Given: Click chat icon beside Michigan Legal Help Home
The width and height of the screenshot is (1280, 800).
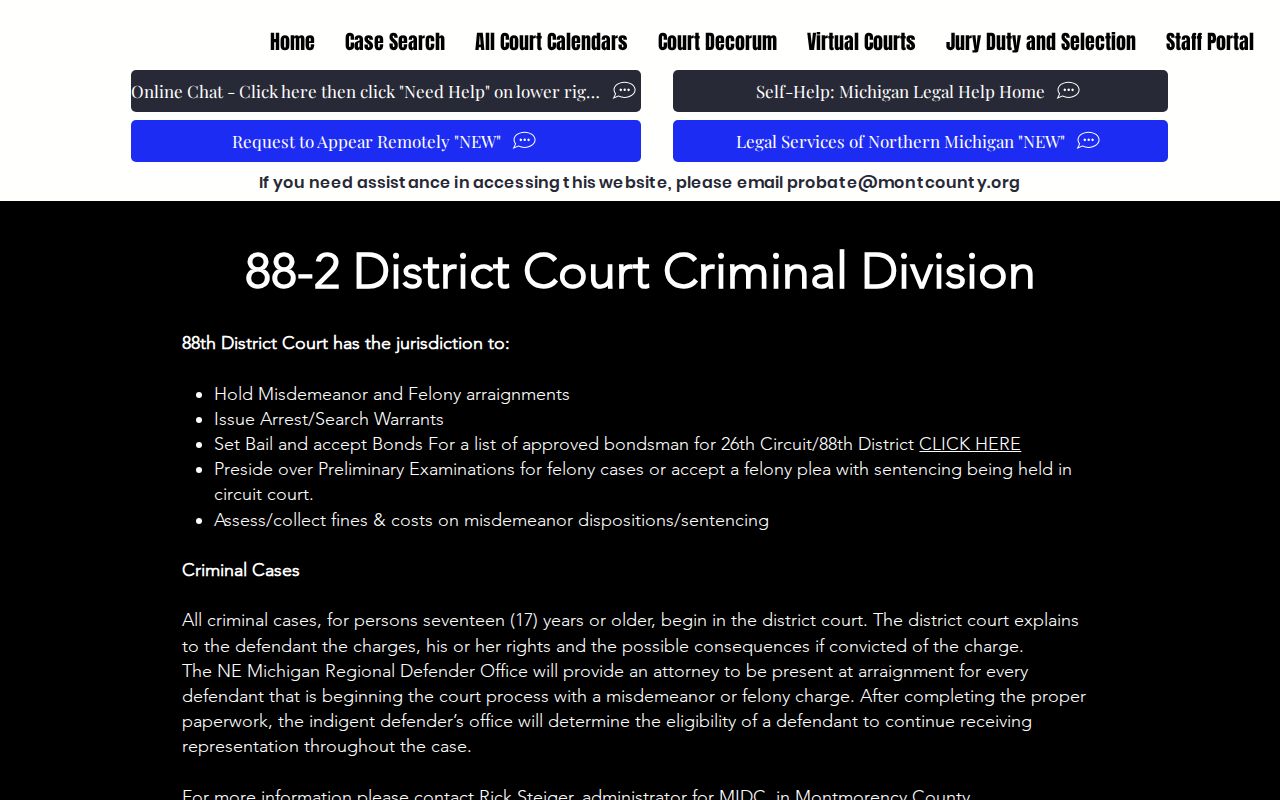Looking at the screenshot, I should (1068, 91).
